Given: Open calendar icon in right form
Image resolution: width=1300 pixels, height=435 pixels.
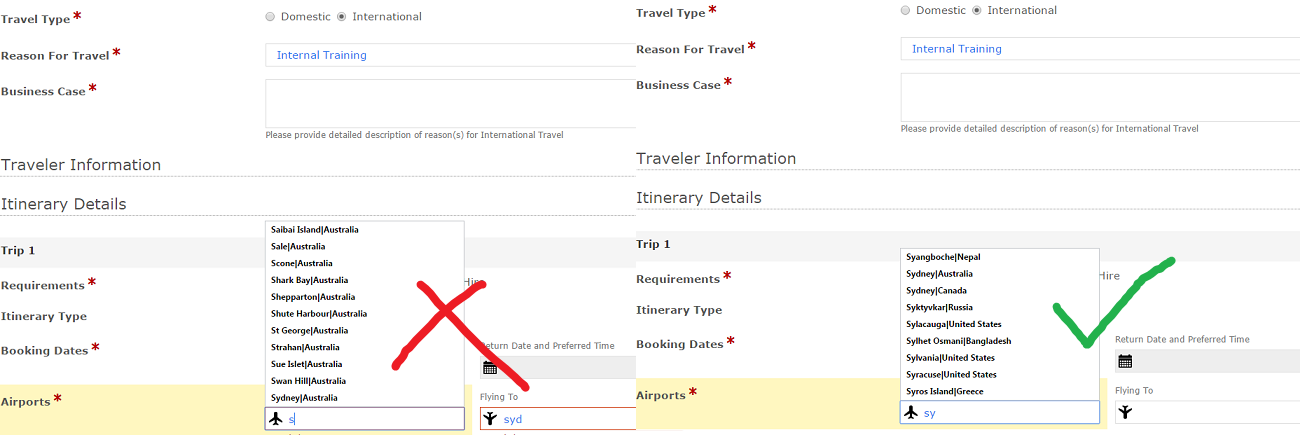Looking at the screenshot, I should [1125, 361].
